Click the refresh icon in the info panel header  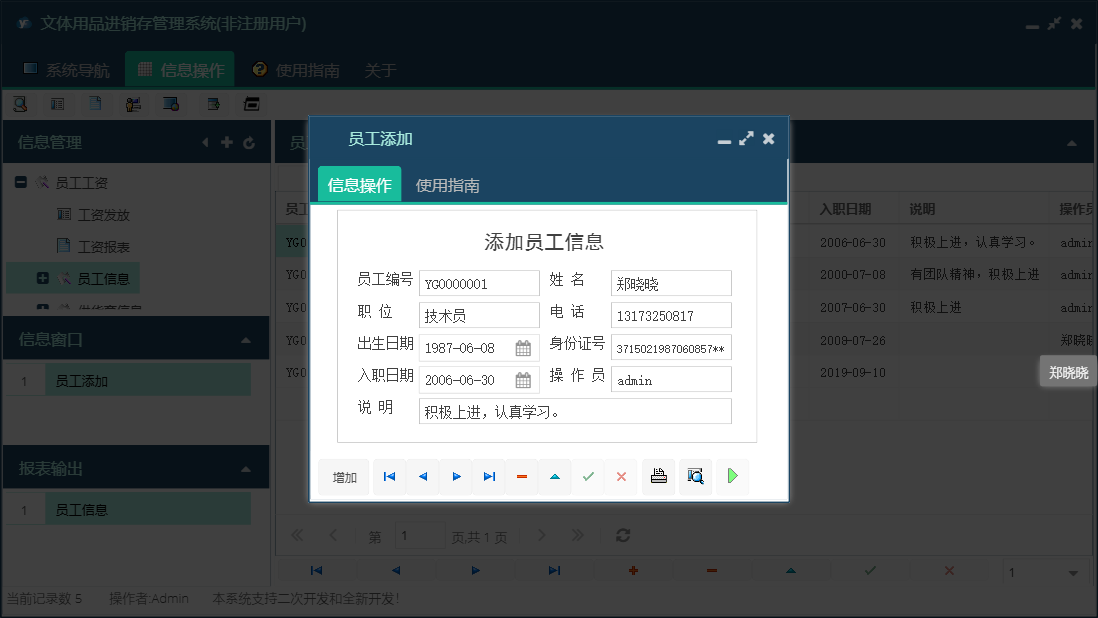(249, 142)
